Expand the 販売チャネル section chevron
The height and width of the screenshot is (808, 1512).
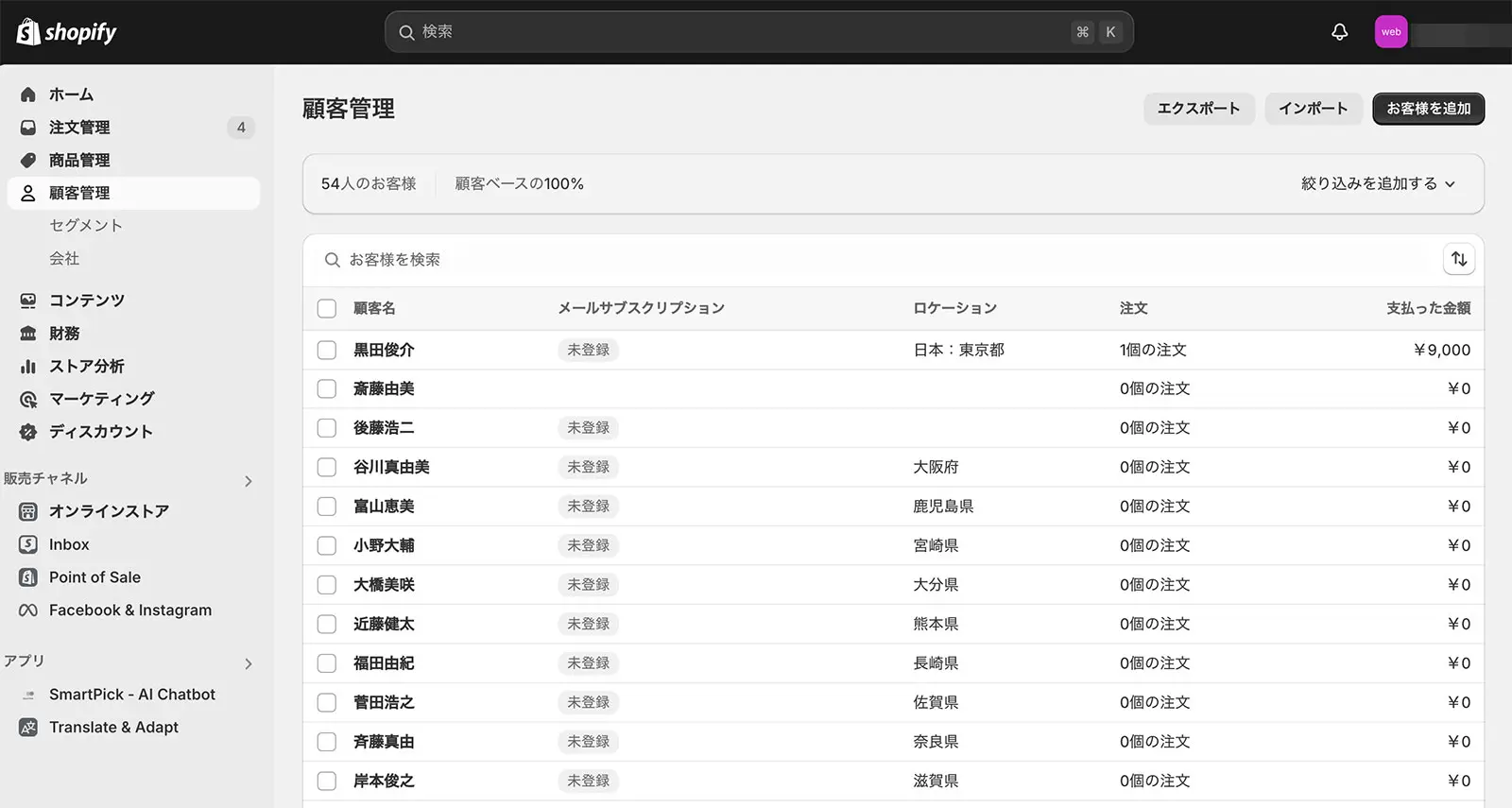click(249, 481)
